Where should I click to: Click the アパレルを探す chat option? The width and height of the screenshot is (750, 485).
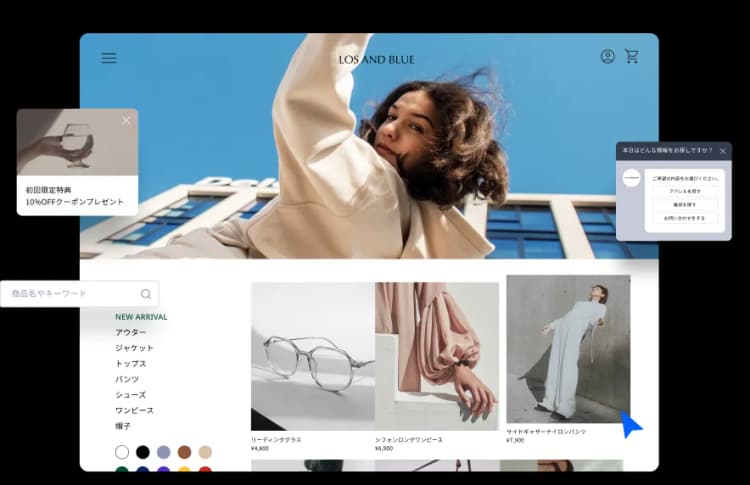tap(684, 191)
